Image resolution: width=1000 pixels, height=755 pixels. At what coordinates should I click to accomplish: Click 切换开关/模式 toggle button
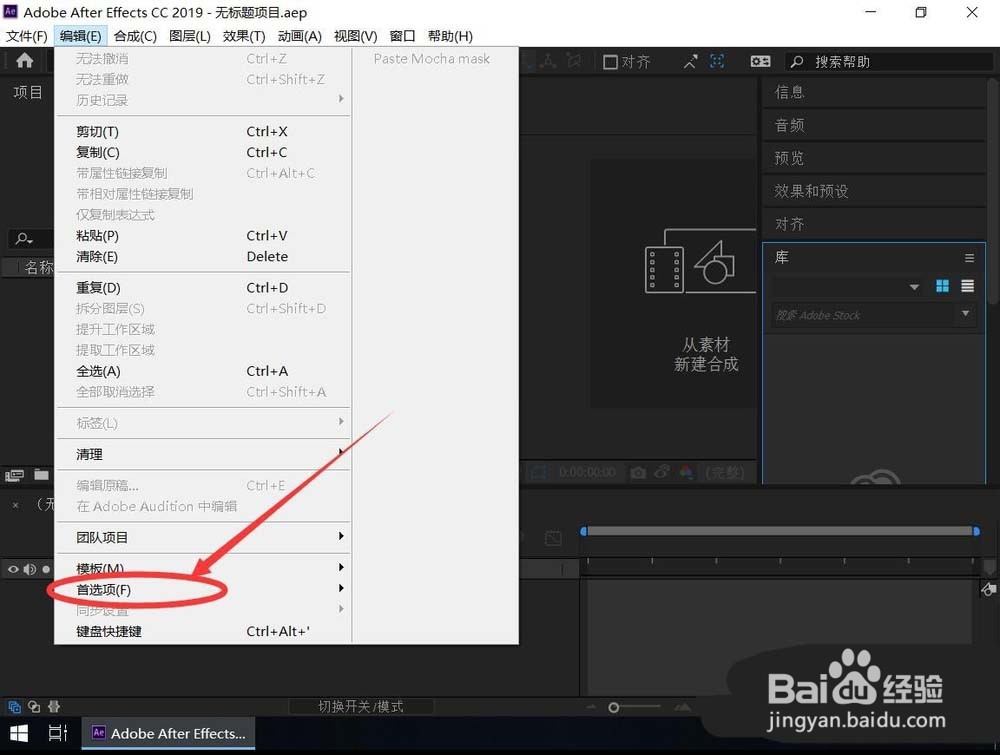pyautogui.click(x=361, y=707)
